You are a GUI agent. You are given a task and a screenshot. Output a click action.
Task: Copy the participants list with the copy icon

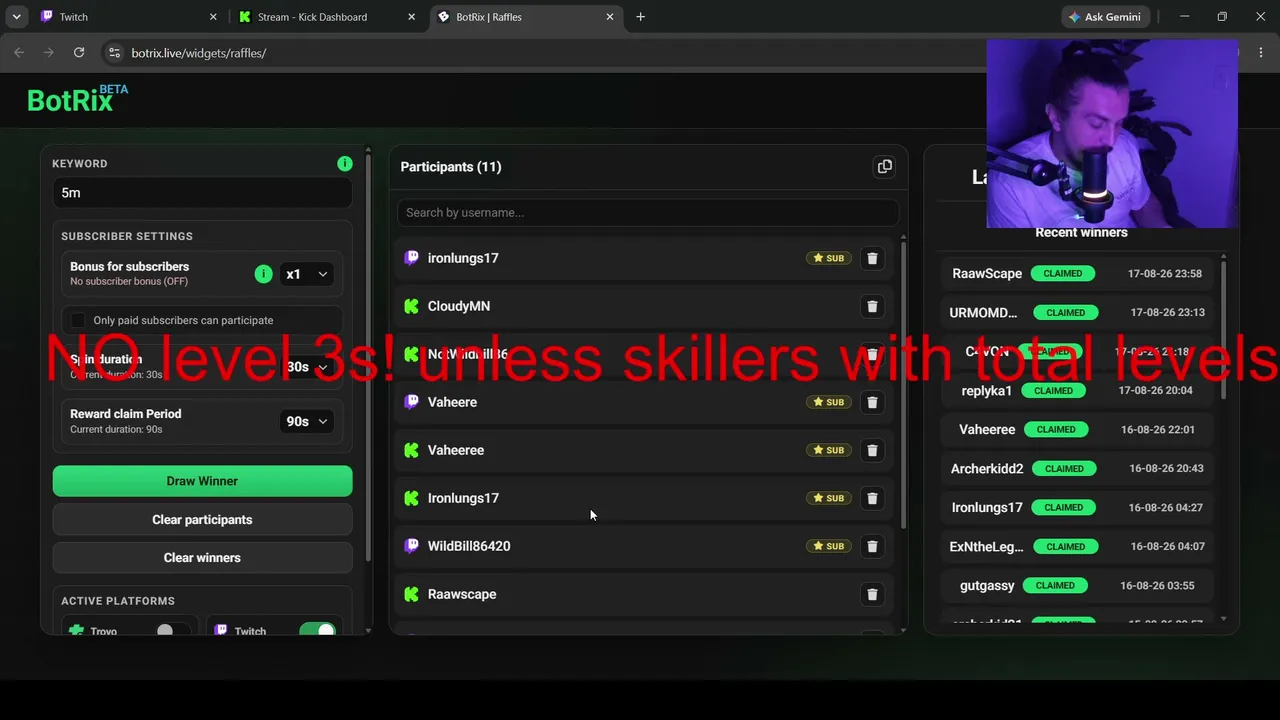[x=884, y=167]
